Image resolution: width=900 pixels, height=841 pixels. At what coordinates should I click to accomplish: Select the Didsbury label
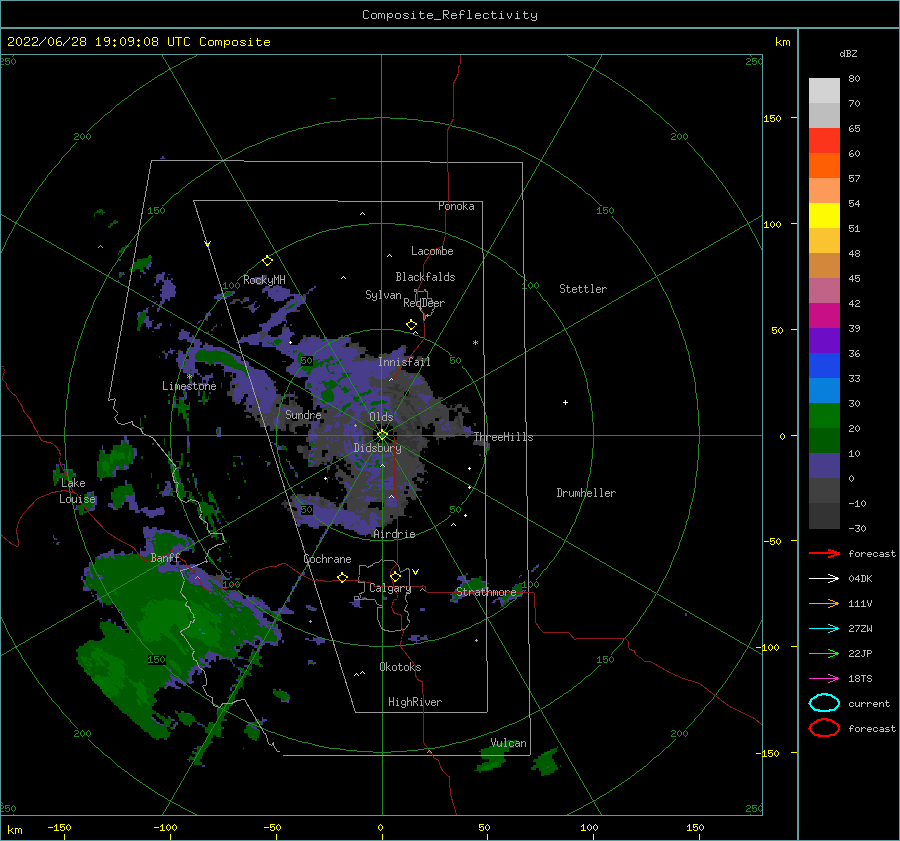point(377,448)
